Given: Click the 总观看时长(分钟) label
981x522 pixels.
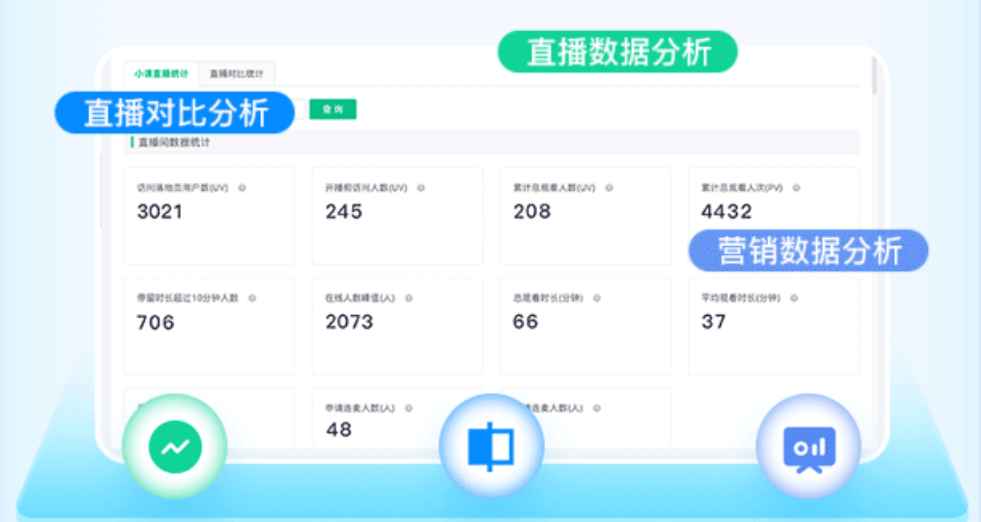Looking at the screenshot, I should [x=548, y=298].
